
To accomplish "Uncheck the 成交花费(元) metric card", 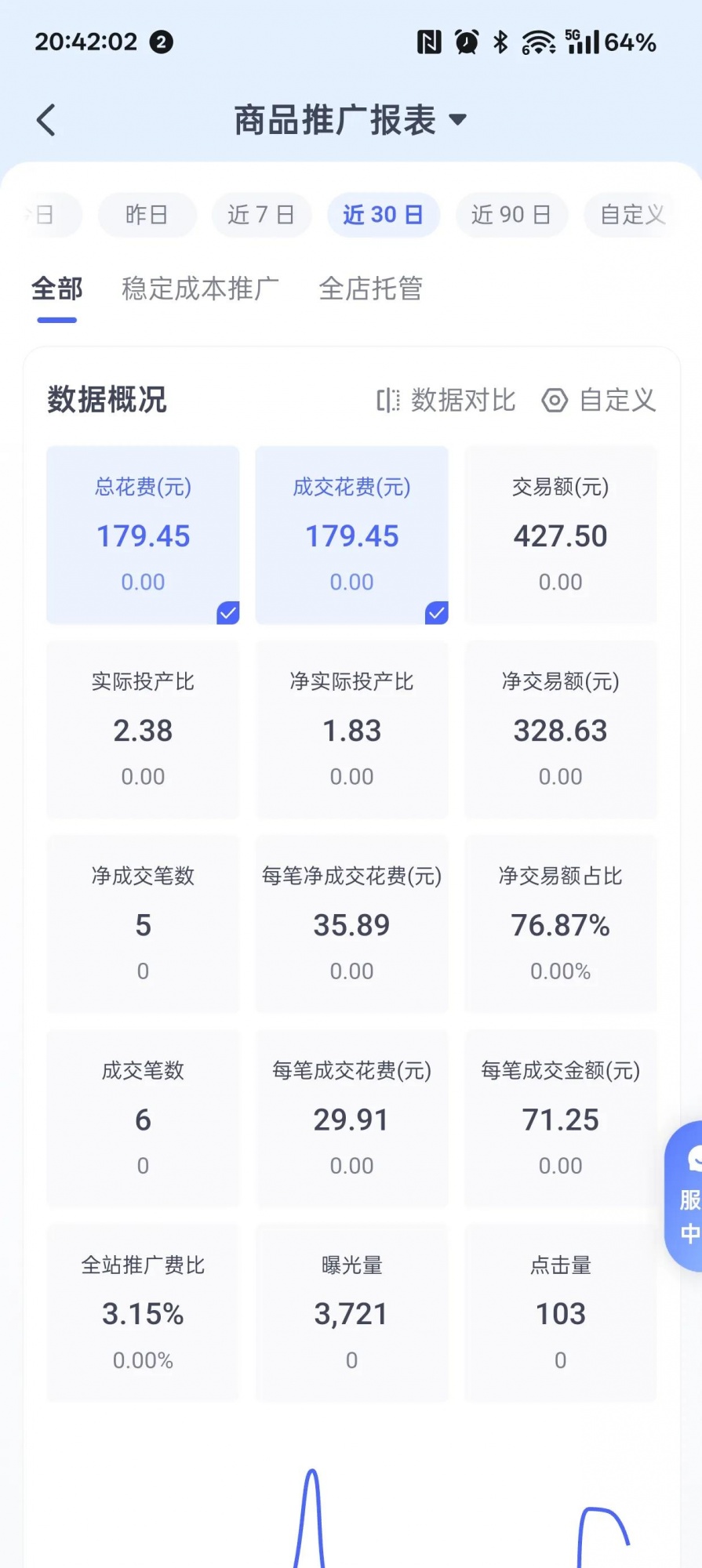I will pos(351,535).
